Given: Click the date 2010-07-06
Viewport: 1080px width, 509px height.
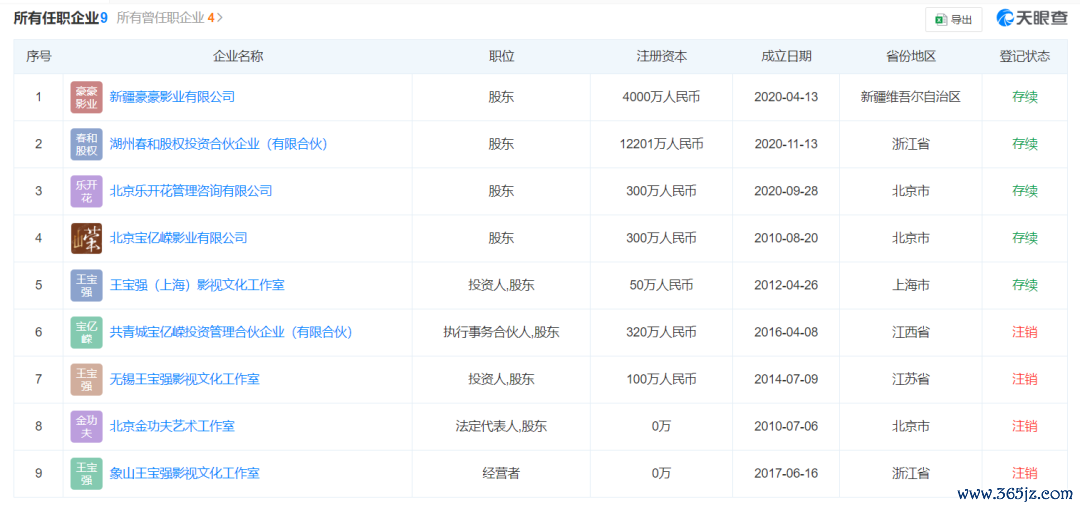Looking at the screenshot, I should [787, 426].
